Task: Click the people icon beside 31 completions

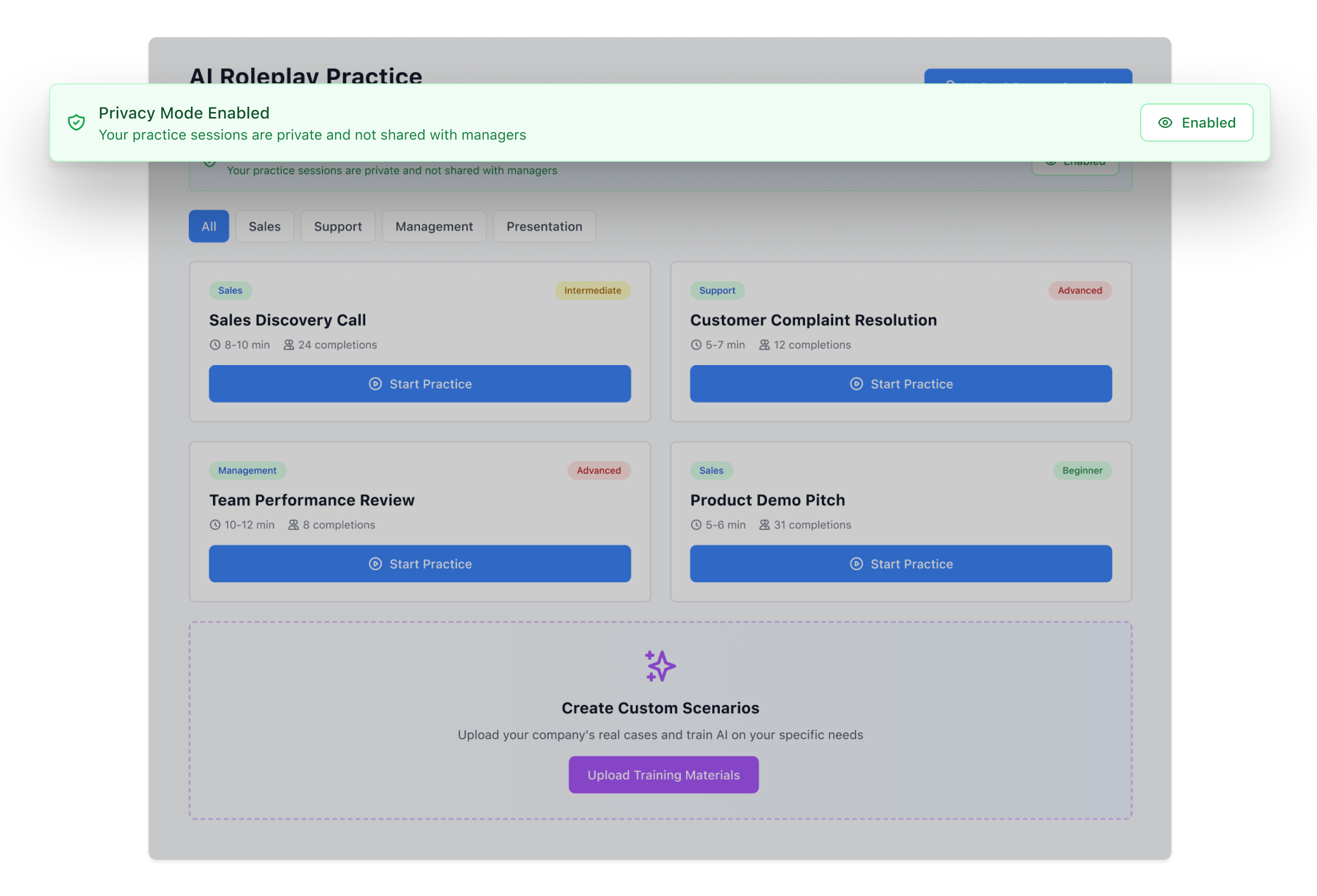Action: [764, 525]
